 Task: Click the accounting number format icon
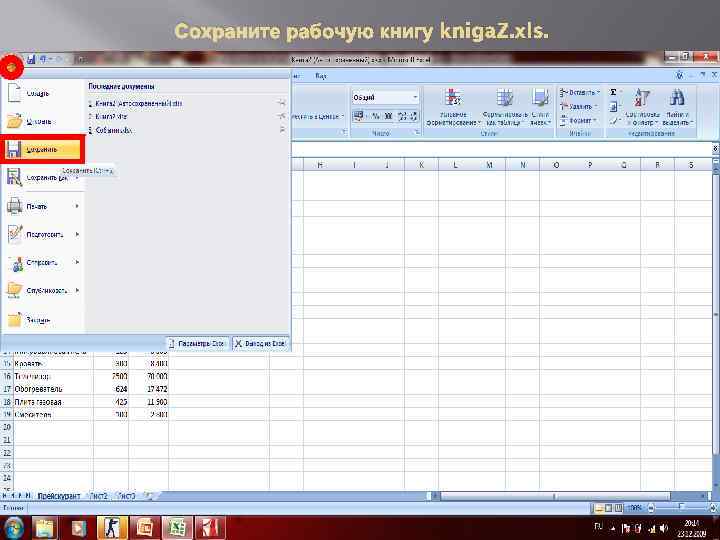click(x=359, y=116)
